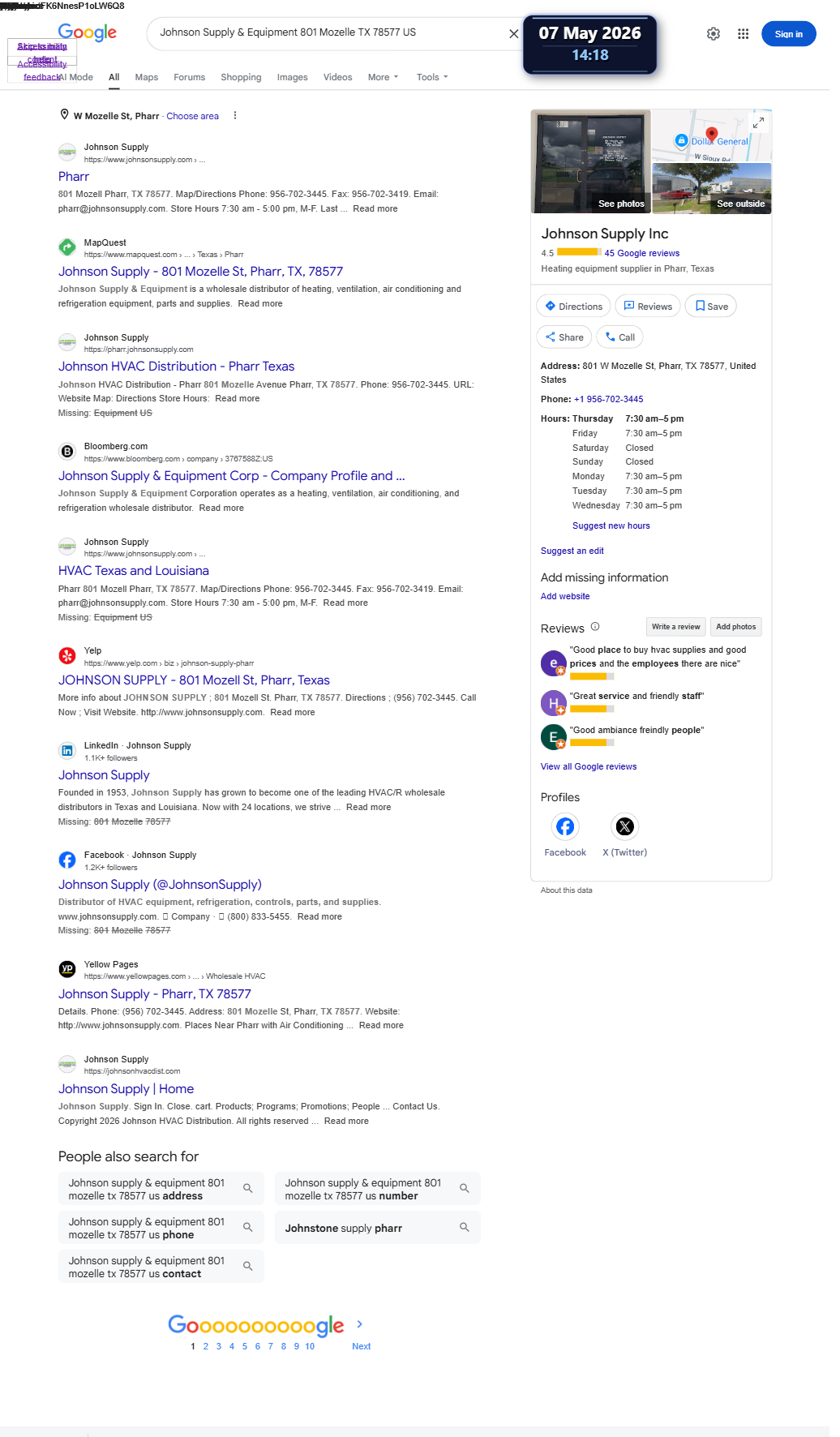The image size is (840, 1437).
Task: Click into the Google search input field
Action: [328, 33]
